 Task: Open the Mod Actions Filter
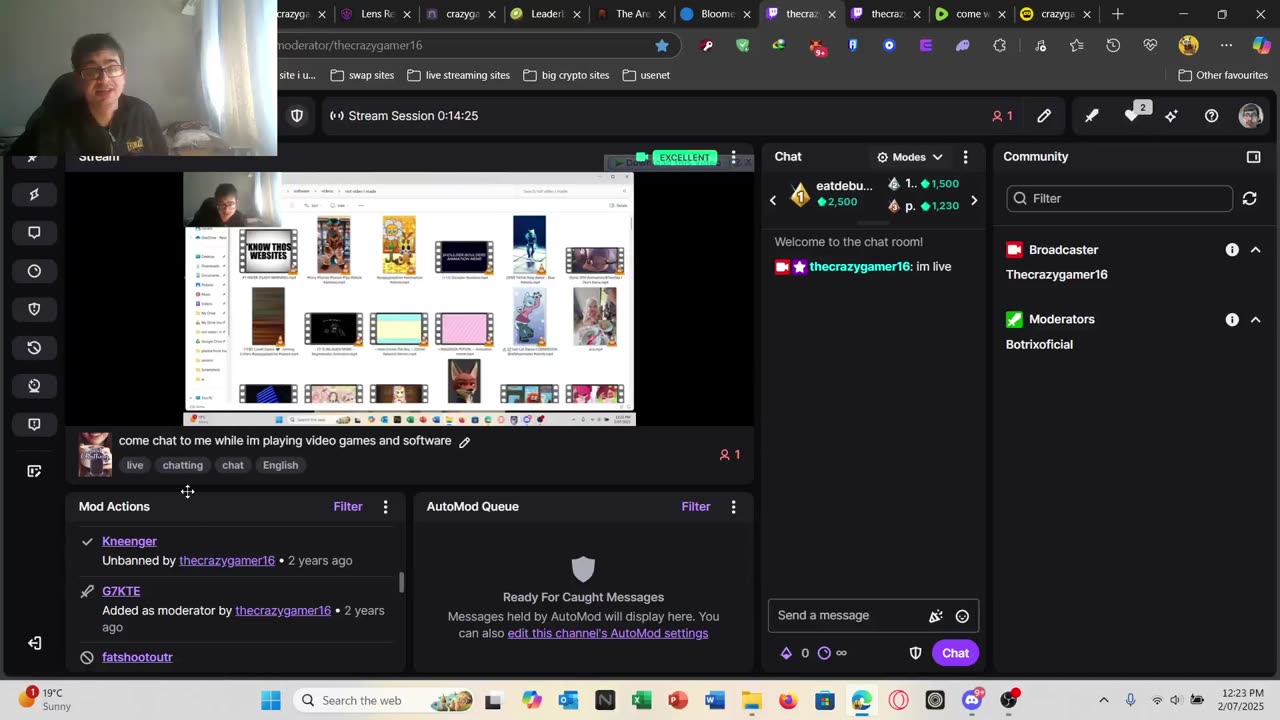(348, 507)
